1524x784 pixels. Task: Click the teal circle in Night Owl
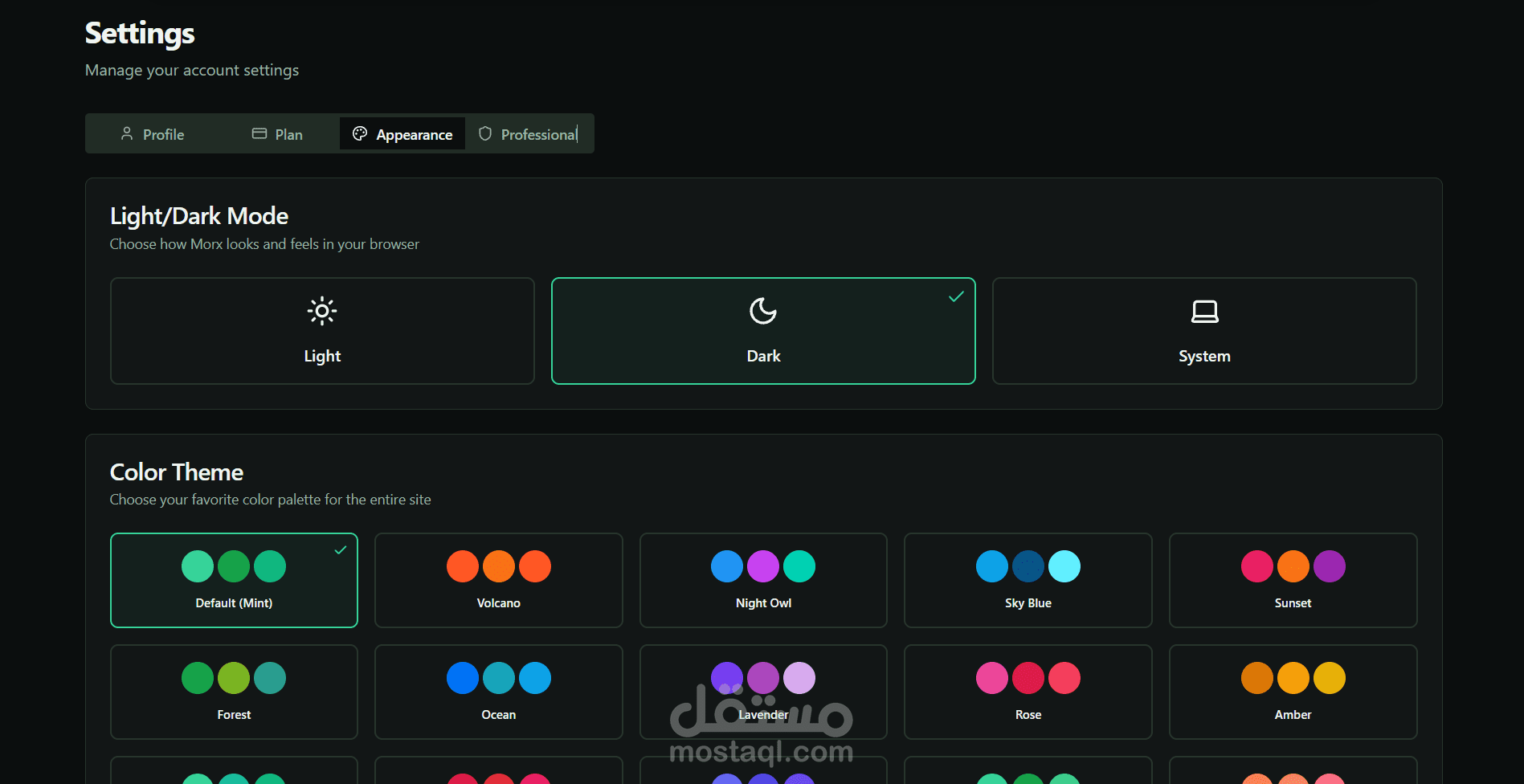(799, 566)
